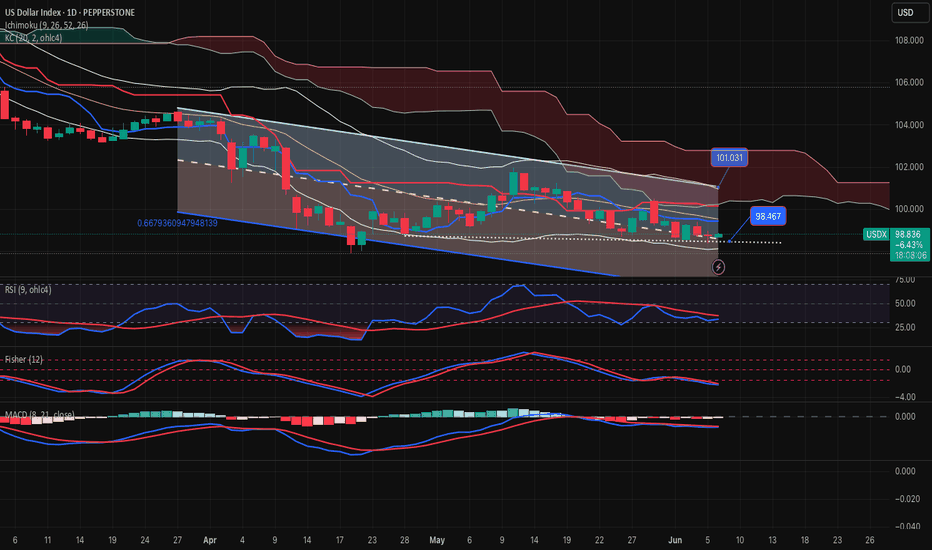Viewport: 932px width, 550px height.
Task: Click the -0.040 scale value
Action: 908,526
